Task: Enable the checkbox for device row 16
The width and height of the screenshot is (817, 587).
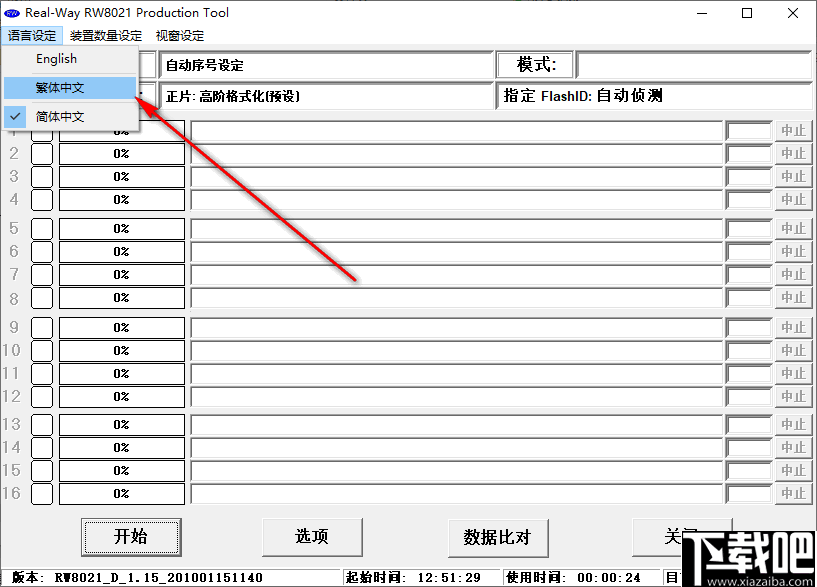Action: click(41, 494)
